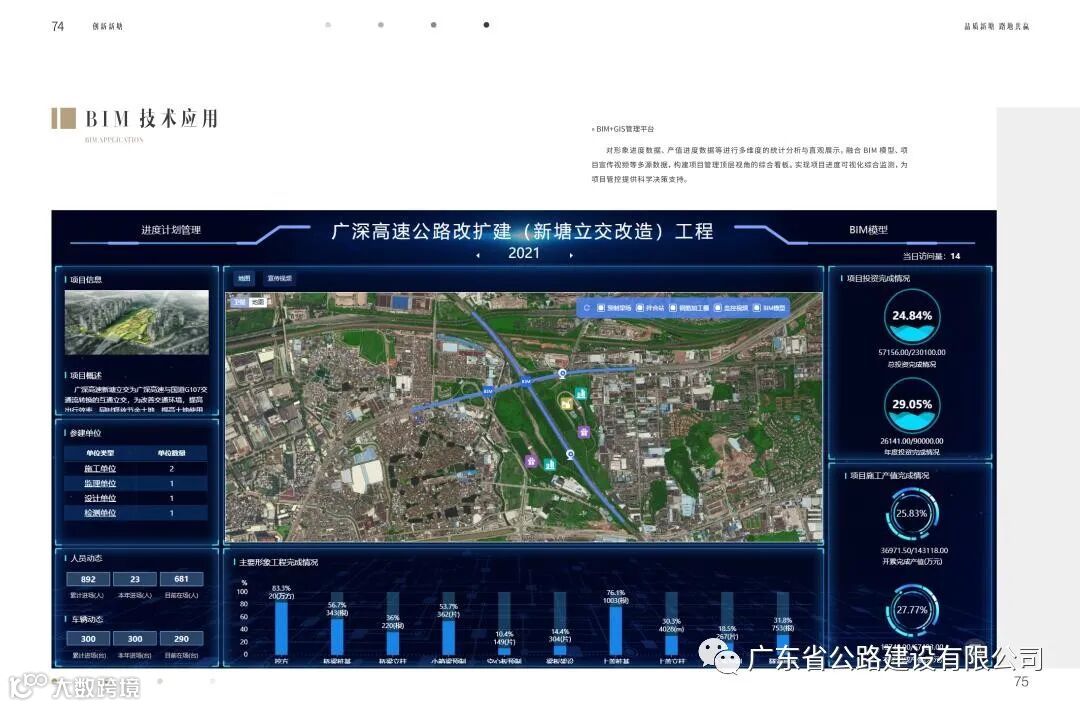Click the 监理单位 row in the 参建单位 table
The height and width of the screenshot is (707, 1080).
pyautogui.click(x=136, y=483)
